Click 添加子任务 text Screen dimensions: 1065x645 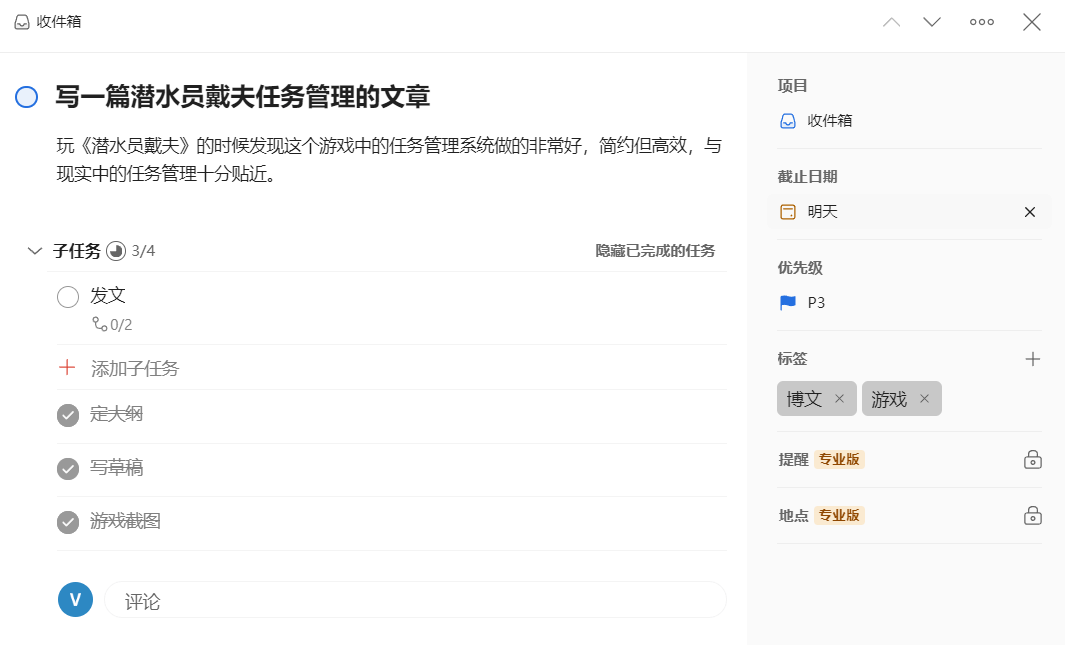[x=134, y=369]
